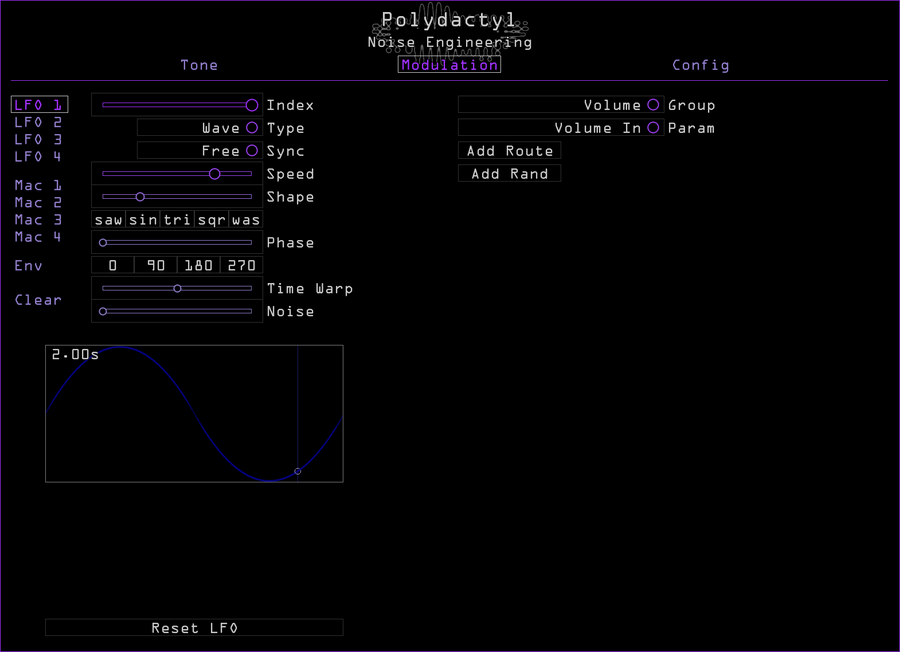
Task: Select the sin waveform shape
Action: click(142, 220)
